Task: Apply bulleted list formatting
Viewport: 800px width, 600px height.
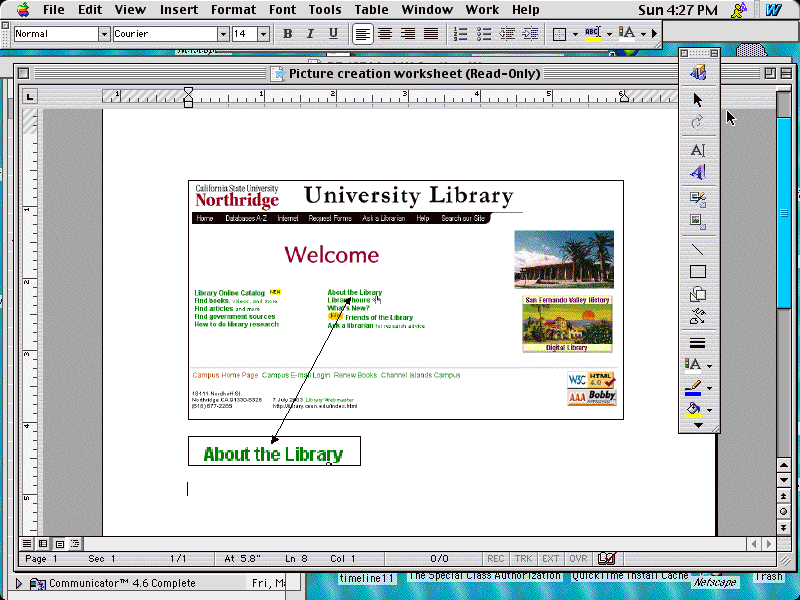Action: [x=483, y=34]
